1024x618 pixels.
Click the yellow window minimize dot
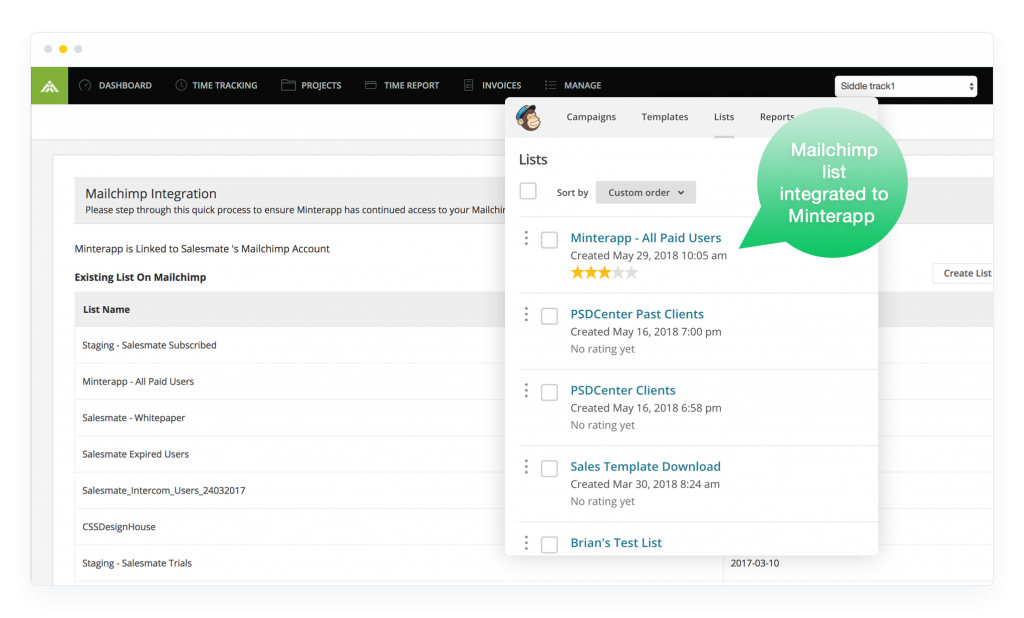pos(63,49)
